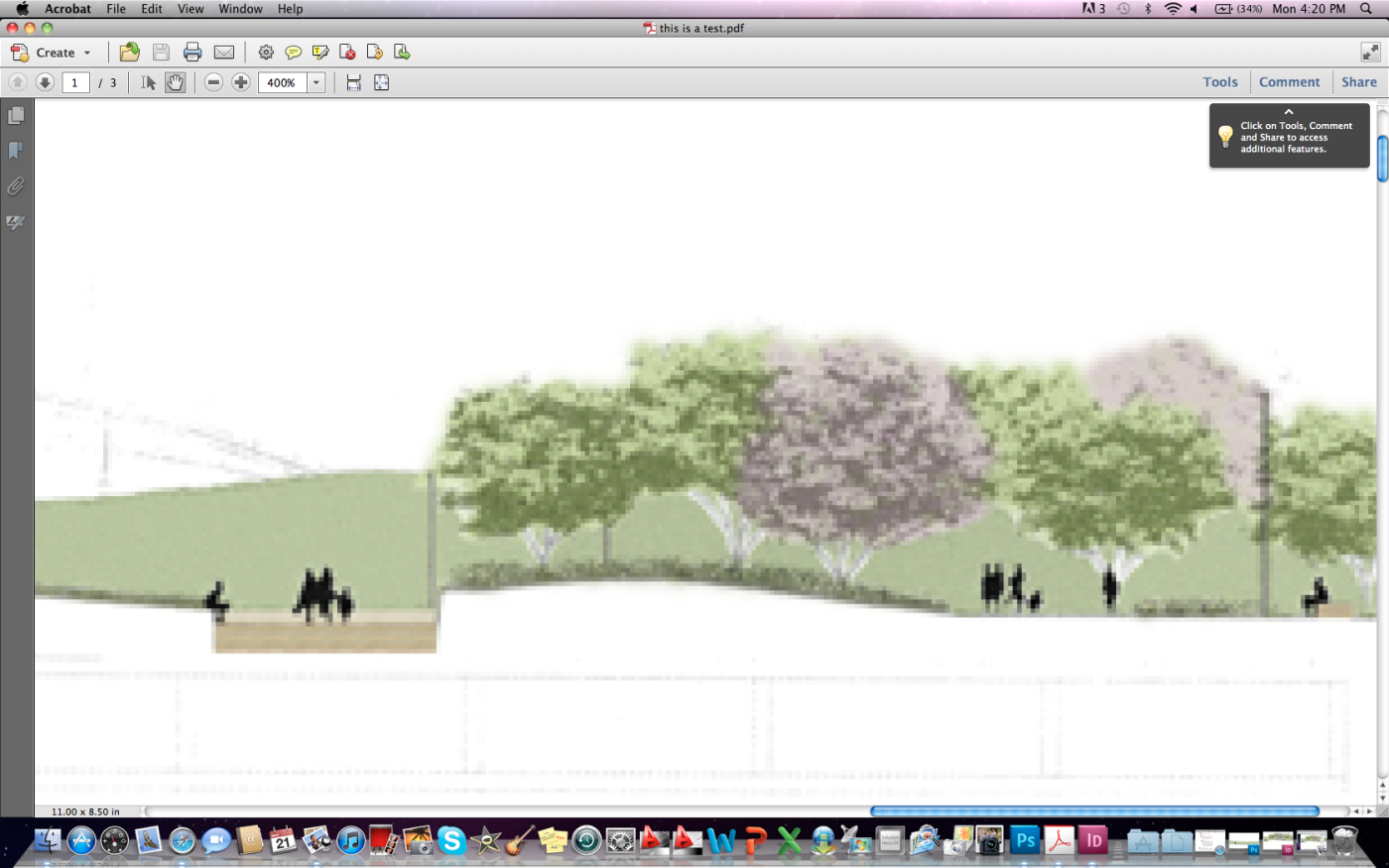Image resolution: width=1389 pixels, height=868 pixels.
Task: Select the Highlight text tool
Action: (x=319, y=53)
